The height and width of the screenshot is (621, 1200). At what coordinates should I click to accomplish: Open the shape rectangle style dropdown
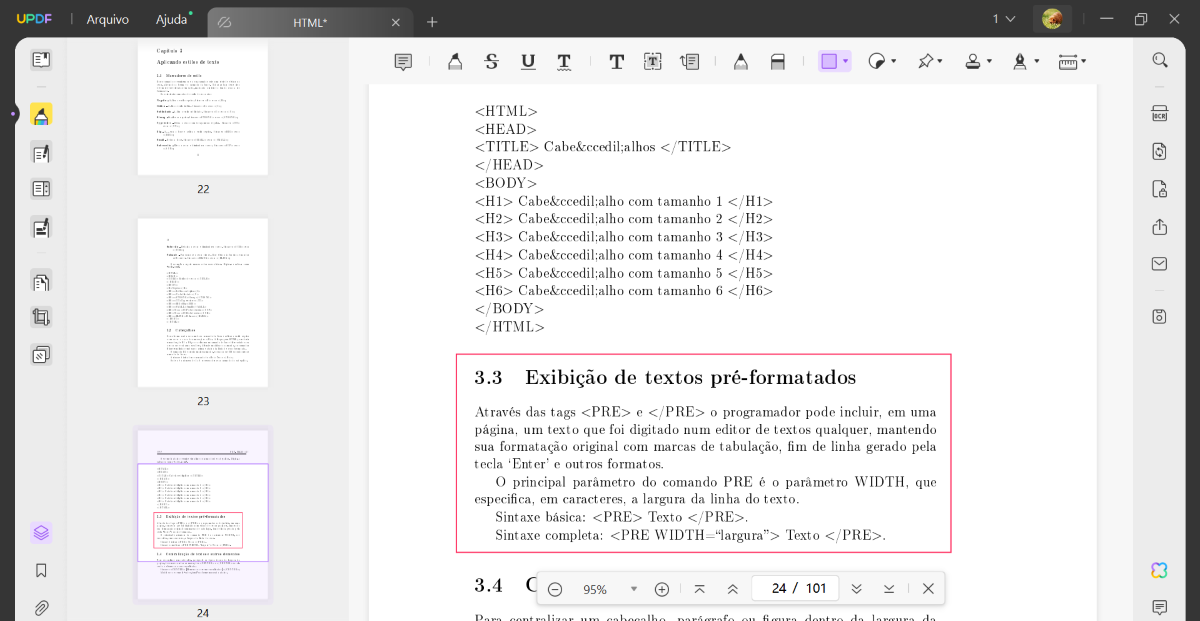tap(845, 61)
